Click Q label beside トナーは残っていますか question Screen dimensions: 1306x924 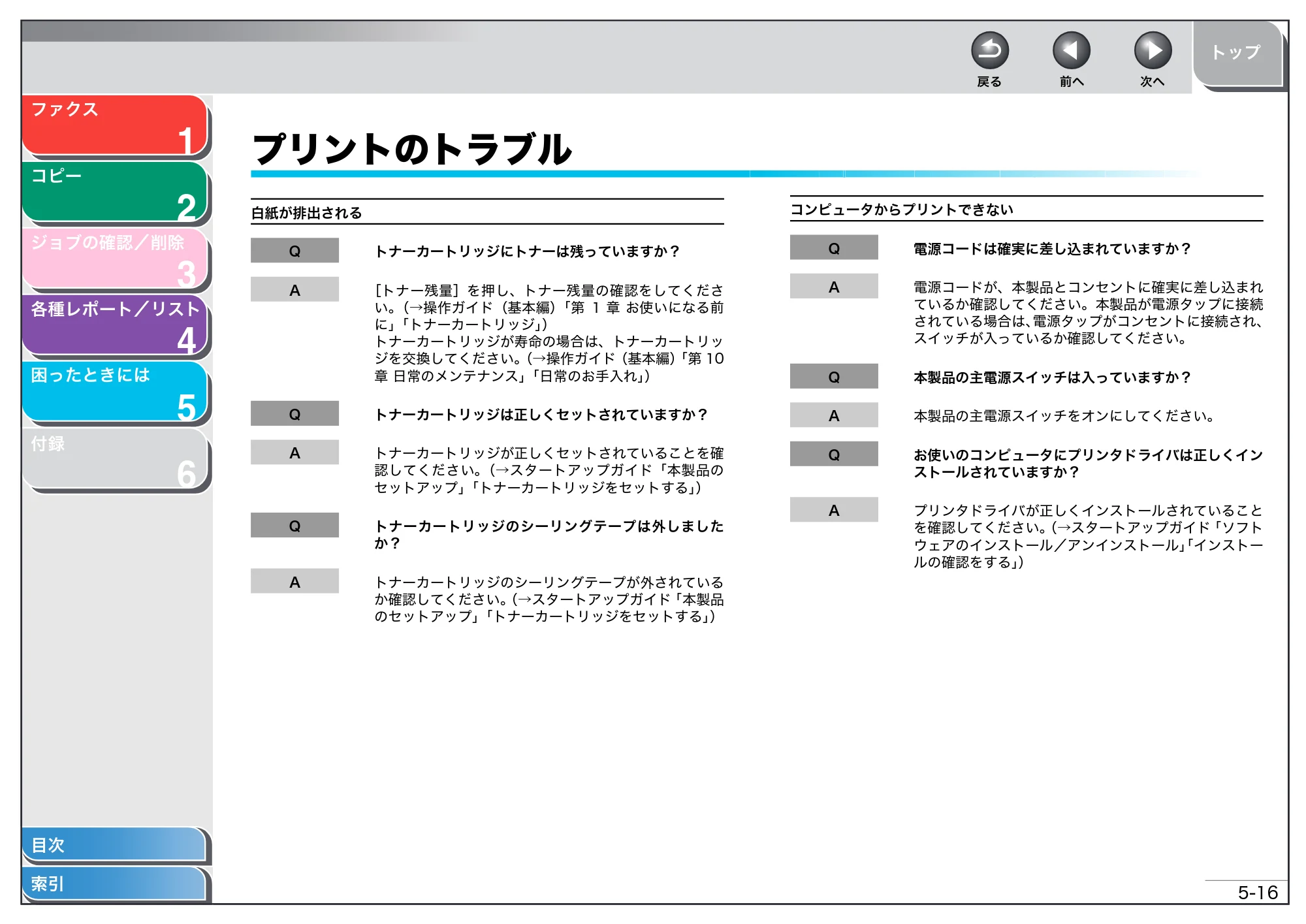[295, 251]
